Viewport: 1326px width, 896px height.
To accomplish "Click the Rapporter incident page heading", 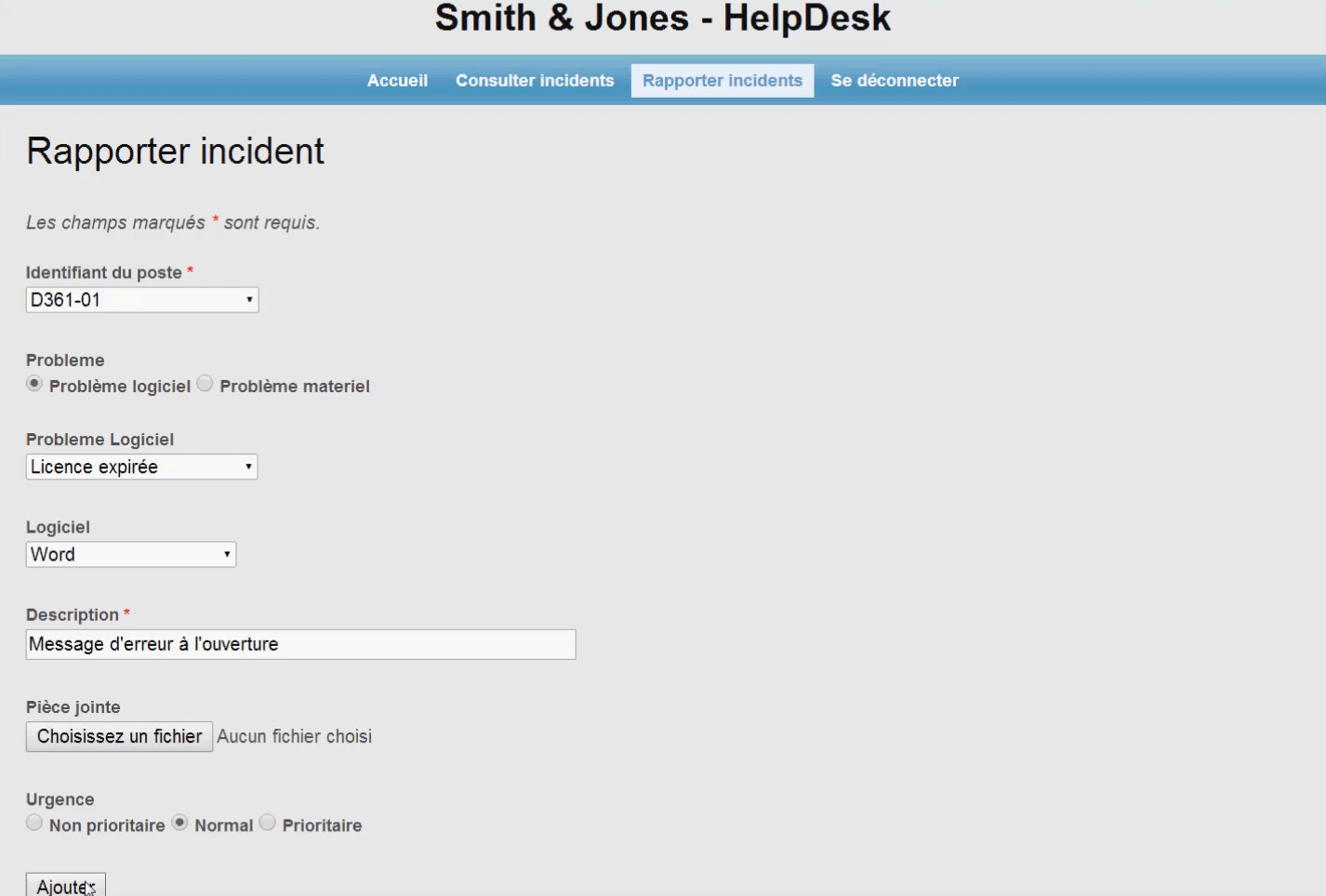I will [175, 152].
